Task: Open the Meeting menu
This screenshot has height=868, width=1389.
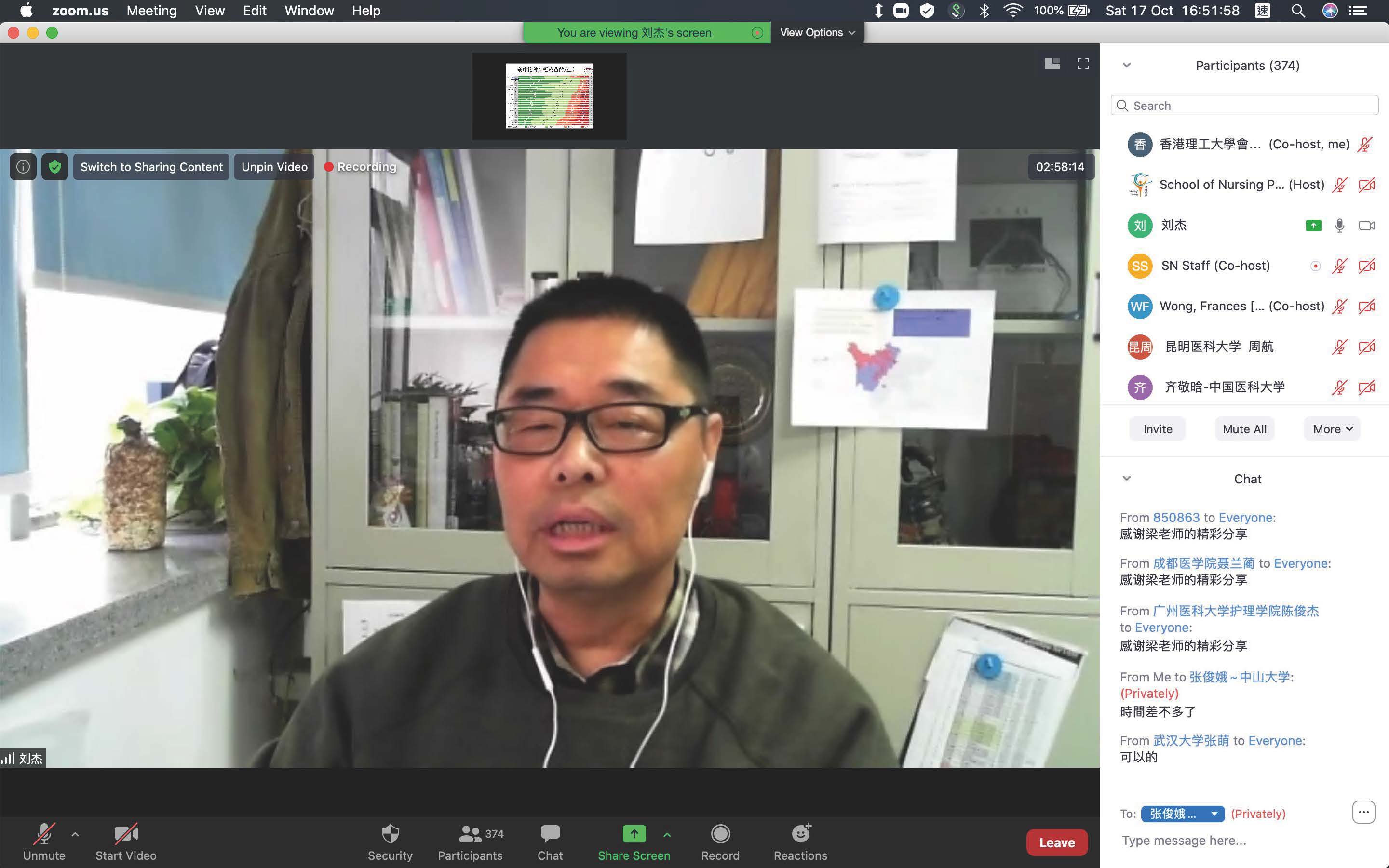Action: click(151, 11)
